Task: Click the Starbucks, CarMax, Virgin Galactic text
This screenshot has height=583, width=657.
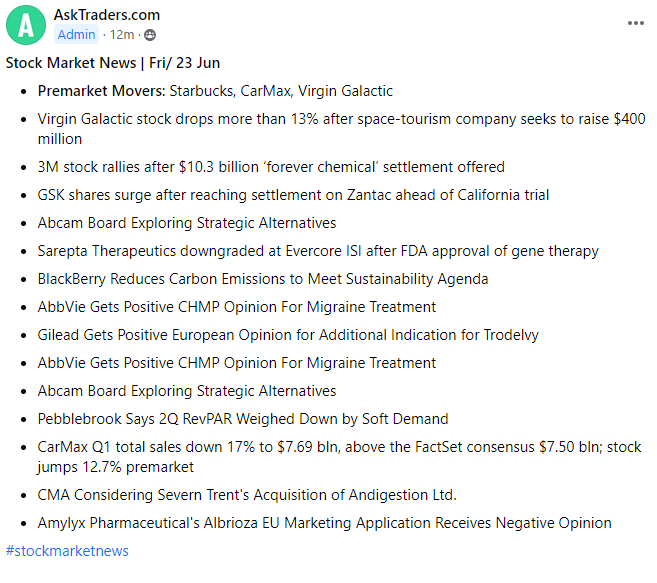Action: 281,91
